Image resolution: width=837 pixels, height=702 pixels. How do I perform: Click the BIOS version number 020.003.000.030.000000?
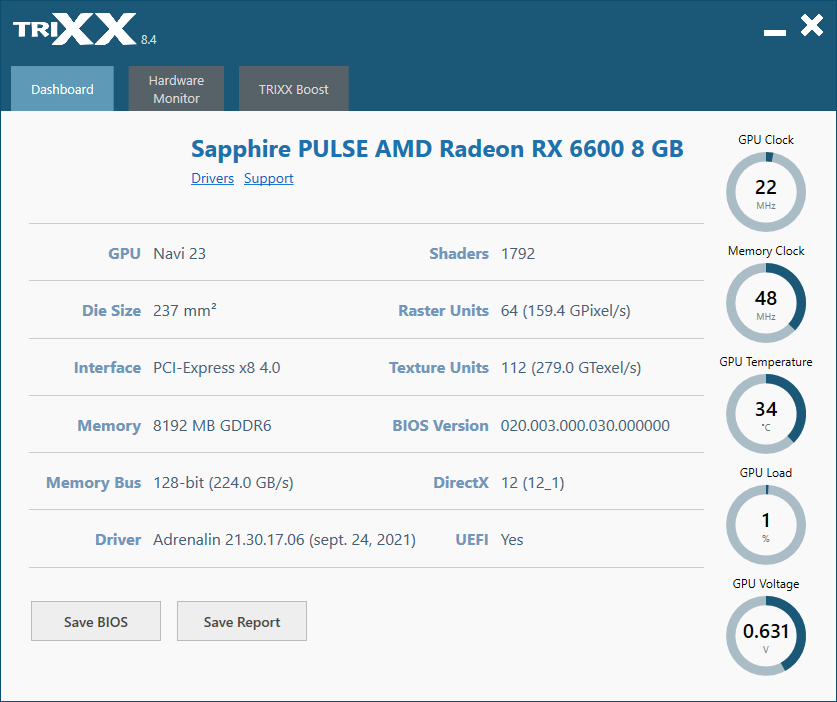585,425
